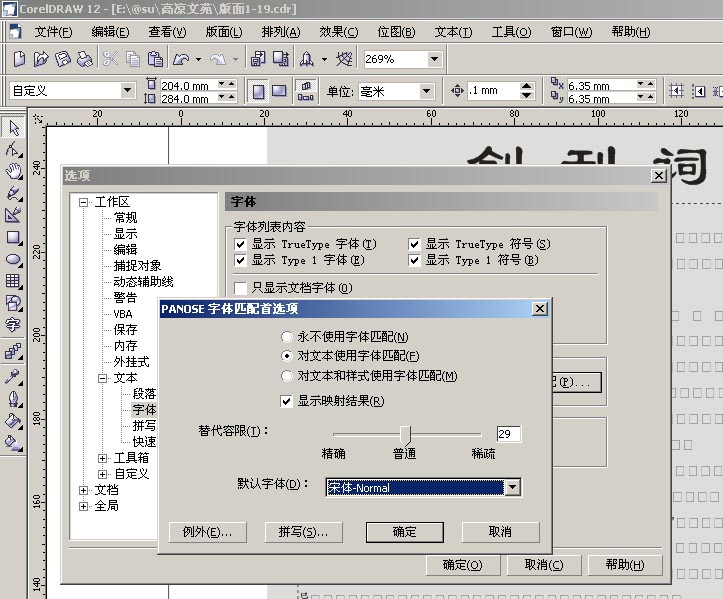Click the Open file icon
Image resolution: width=723 pixels, height=599 pixels.
point(41,59)
